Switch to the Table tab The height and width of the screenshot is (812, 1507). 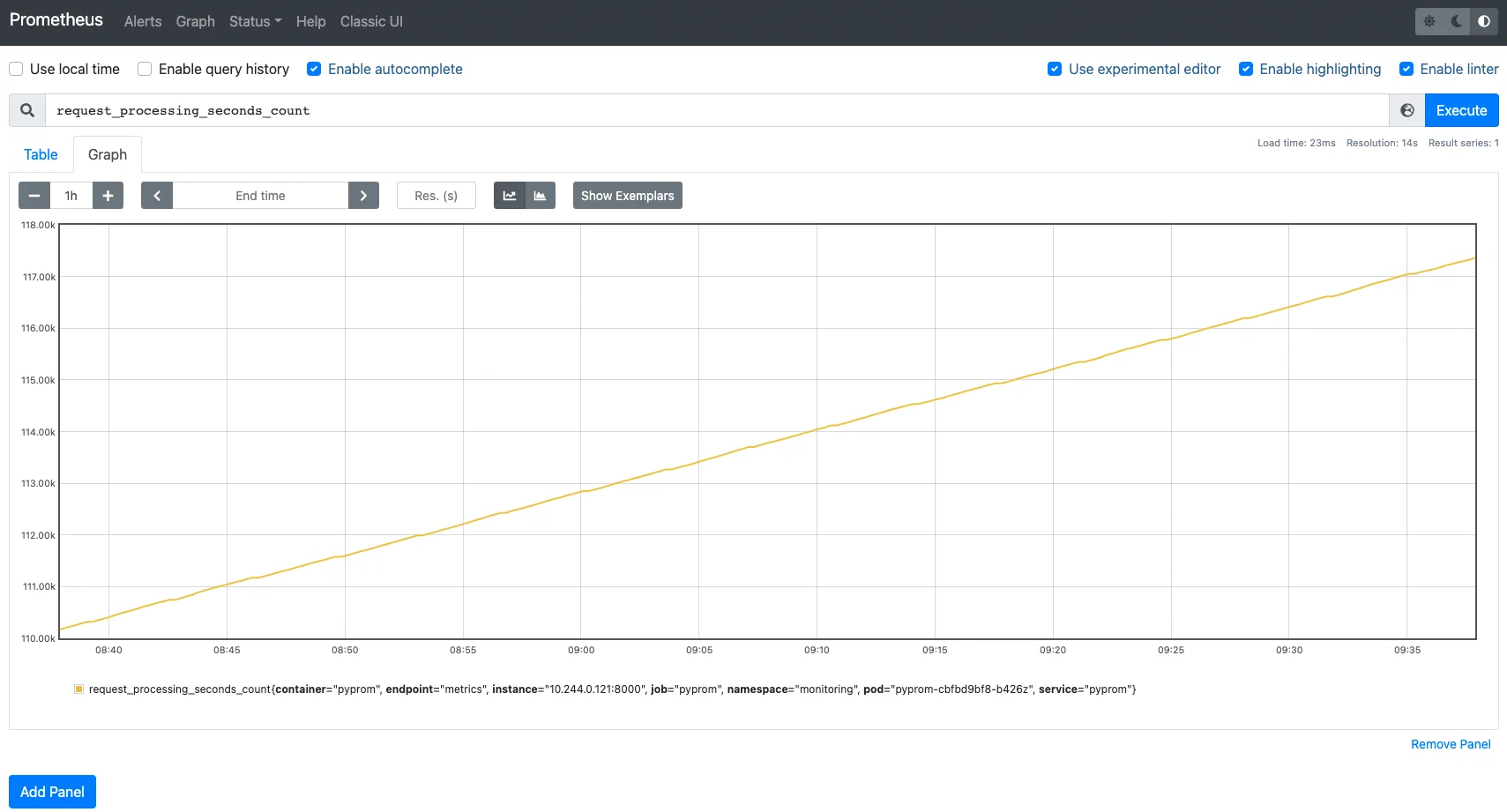(41, 154)
